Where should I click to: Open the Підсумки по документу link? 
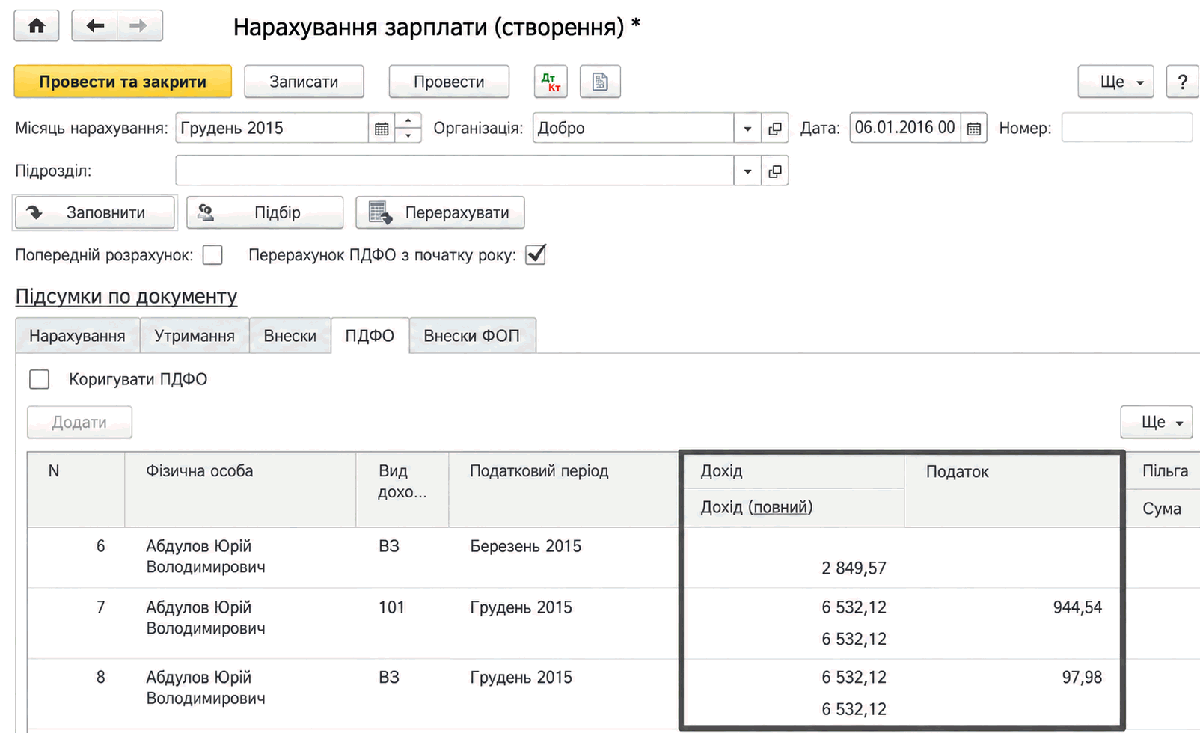[126, 297]
